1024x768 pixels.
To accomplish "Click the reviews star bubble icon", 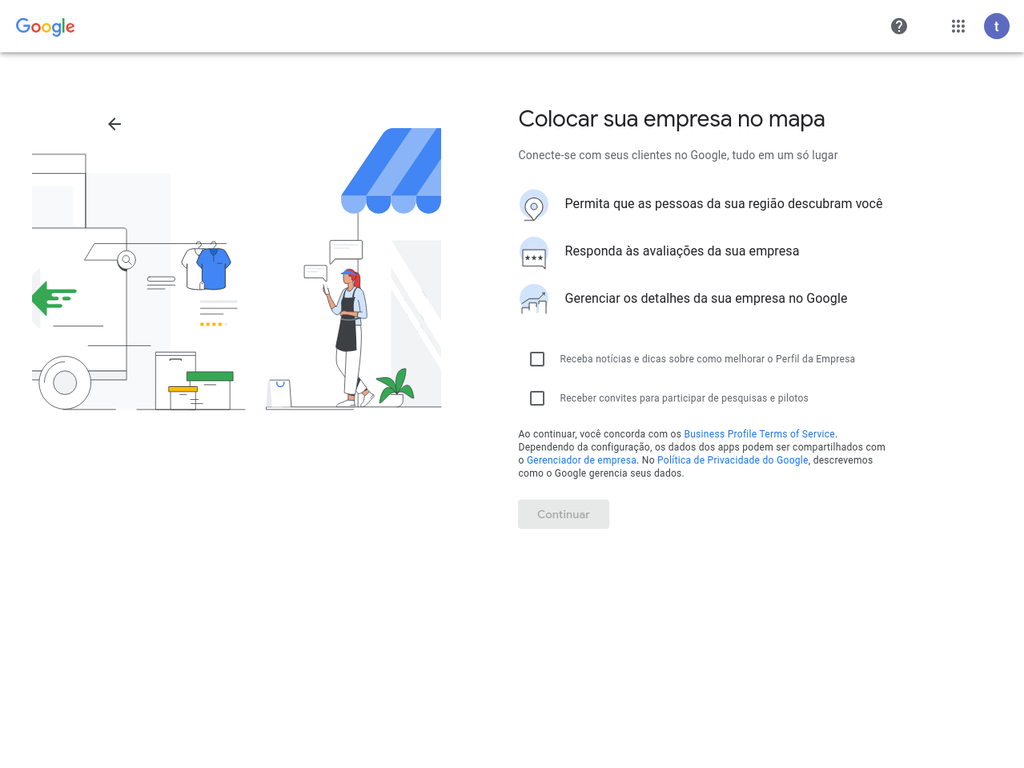I will point(534,253).
